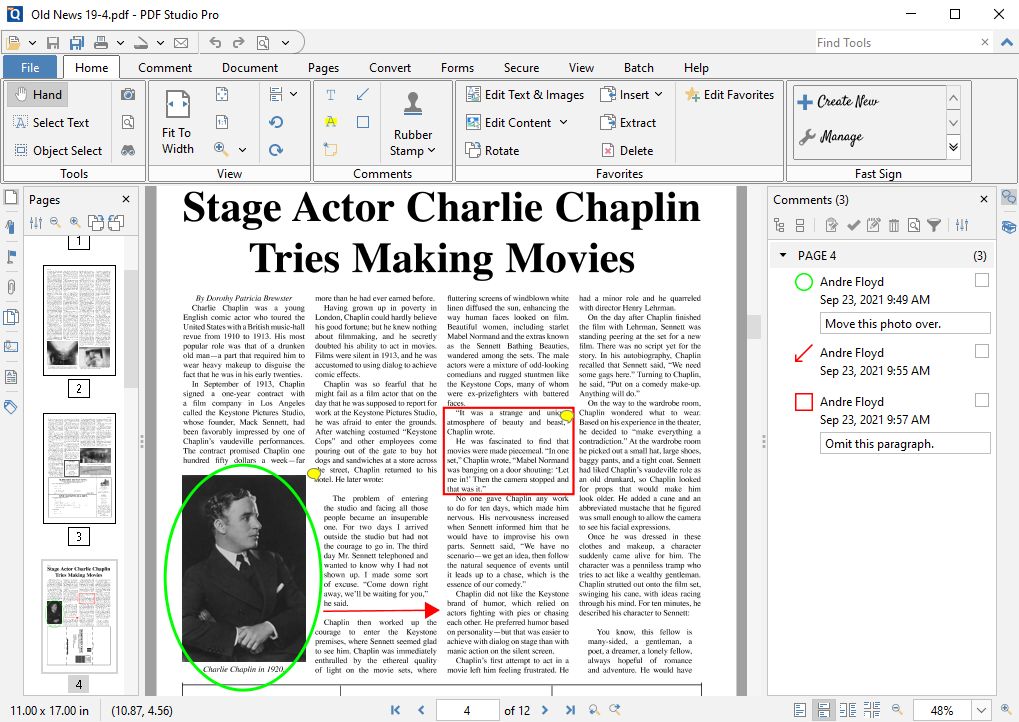Viewport: 1019px width, 722px height.
Task: Select the Object Select tool
Action: [60, 150]
